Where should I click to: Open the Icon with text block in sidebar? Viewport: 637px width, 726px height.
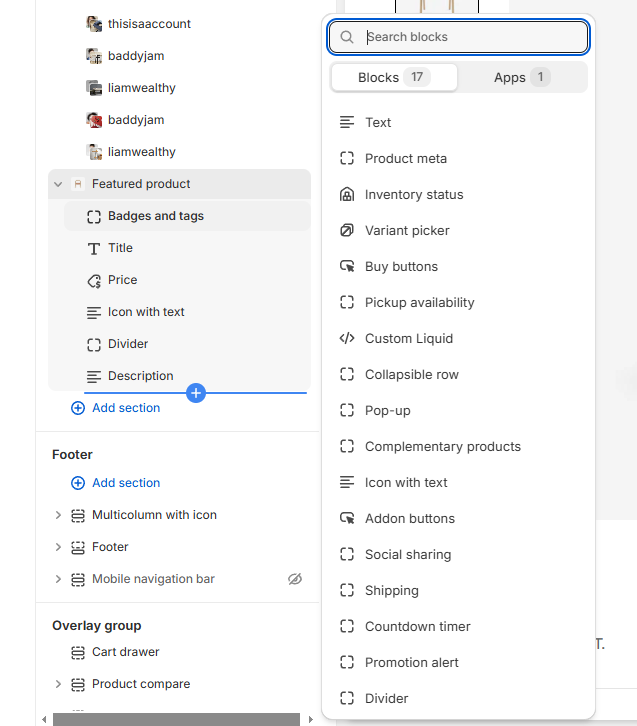tap(187, 312)
